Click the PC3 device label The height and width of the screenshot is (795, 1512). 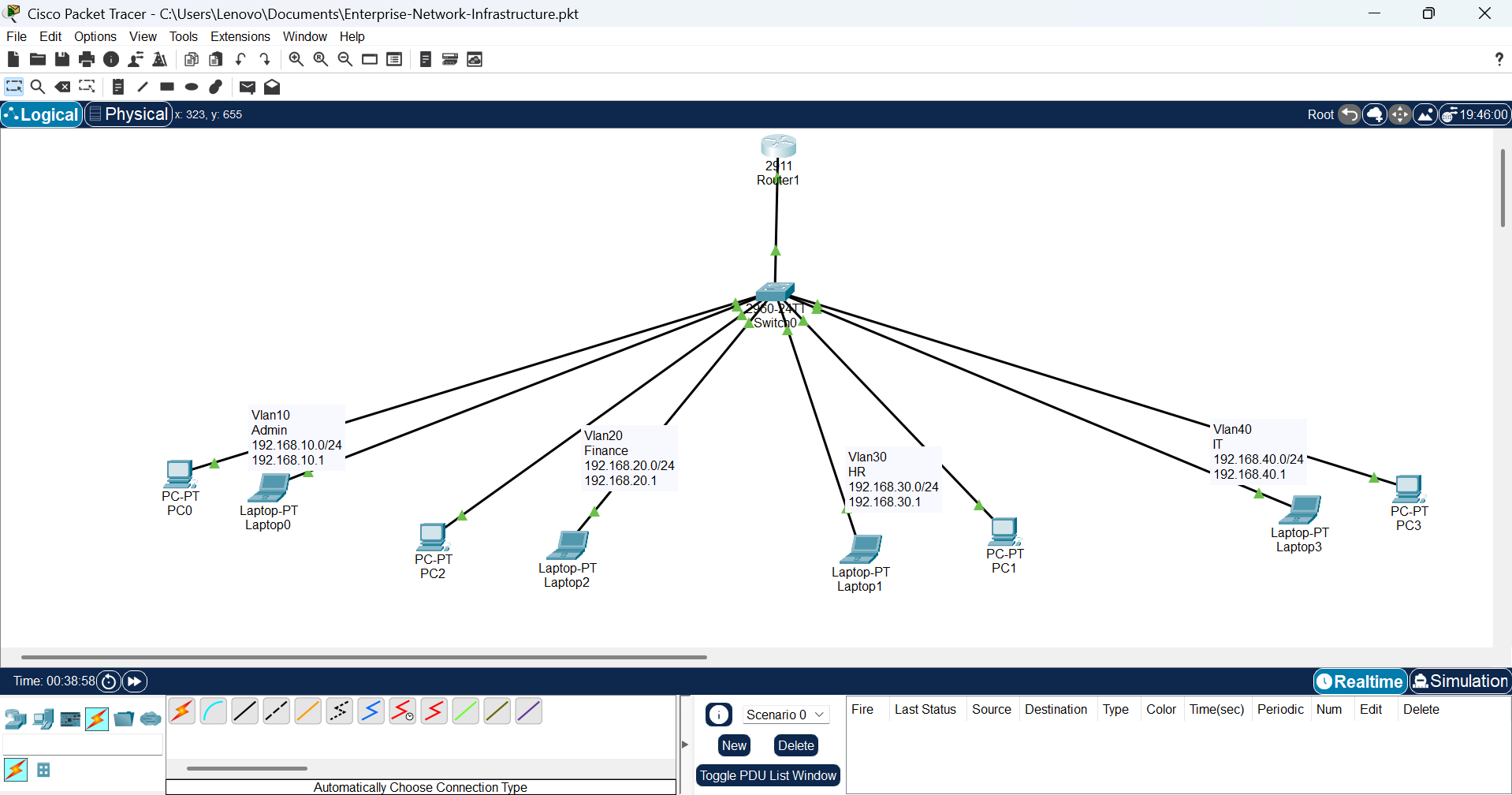point(1408,525)
